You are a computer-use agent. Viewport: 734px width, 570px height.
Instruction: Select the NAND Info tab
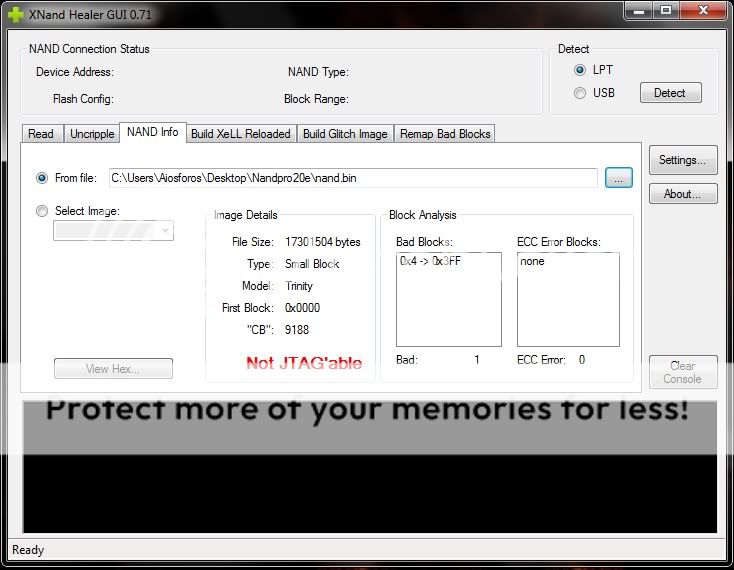[152, 132]
